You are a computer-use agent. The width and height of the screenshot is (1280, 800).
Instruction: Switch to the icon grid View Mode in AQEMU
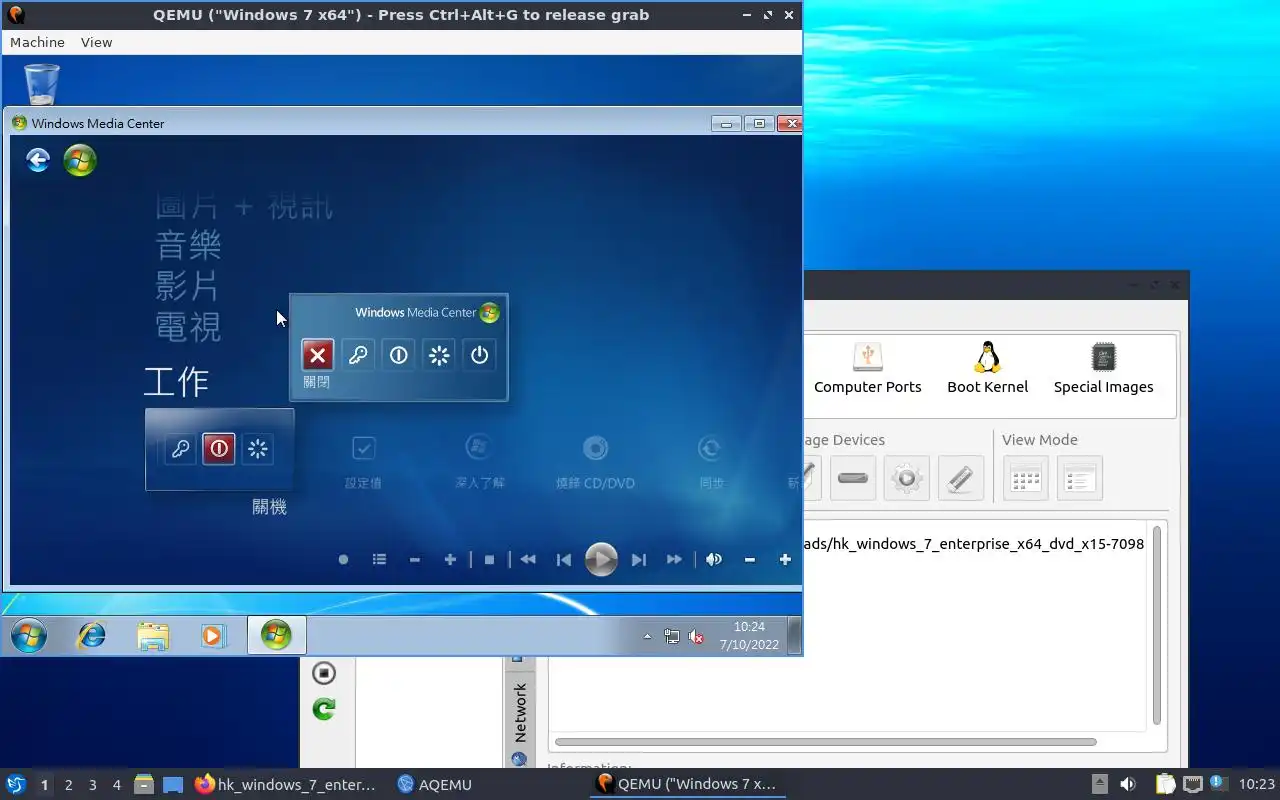1026,478
